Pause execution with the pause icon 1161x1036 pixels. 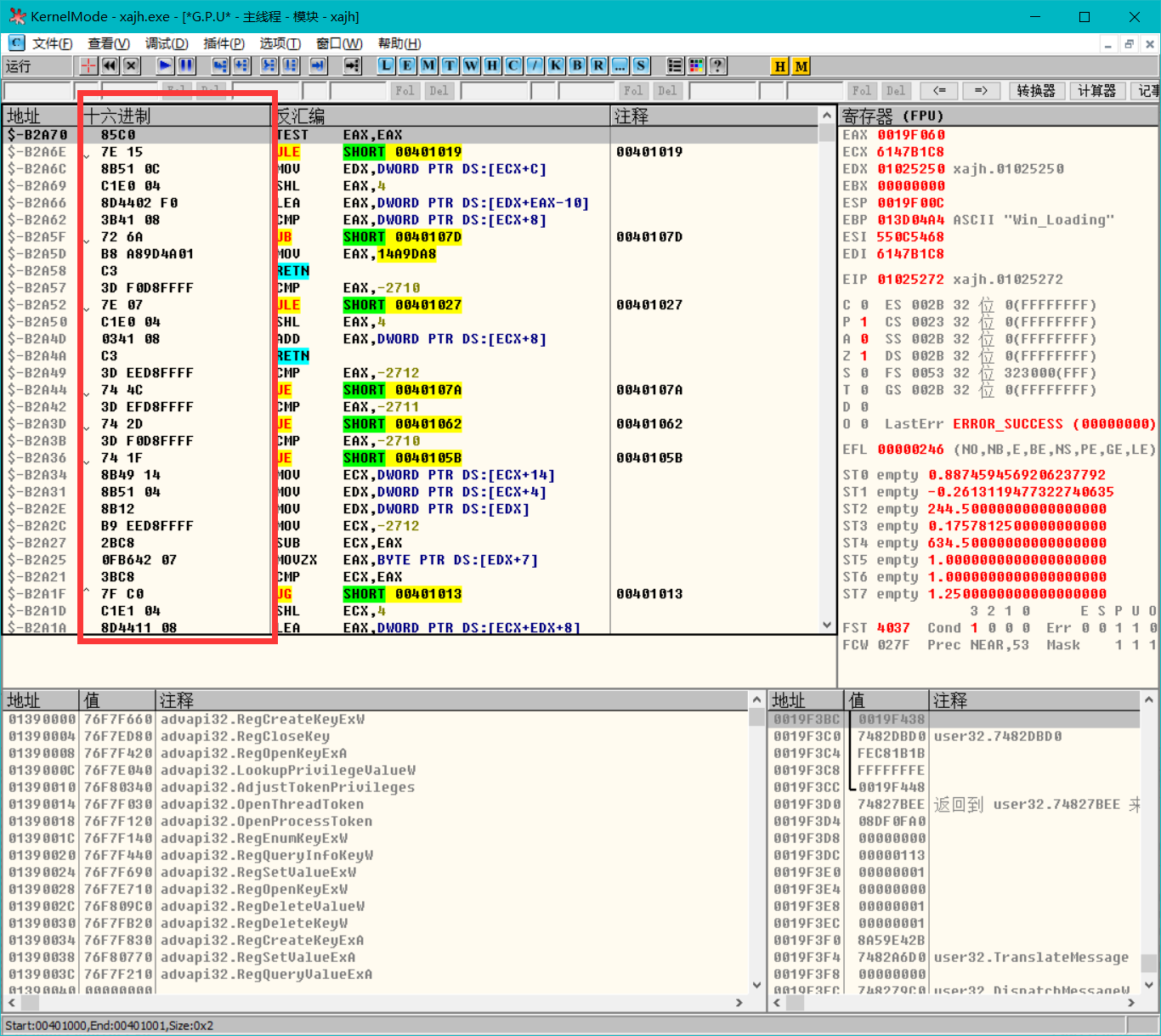click(x=186, y=65)
